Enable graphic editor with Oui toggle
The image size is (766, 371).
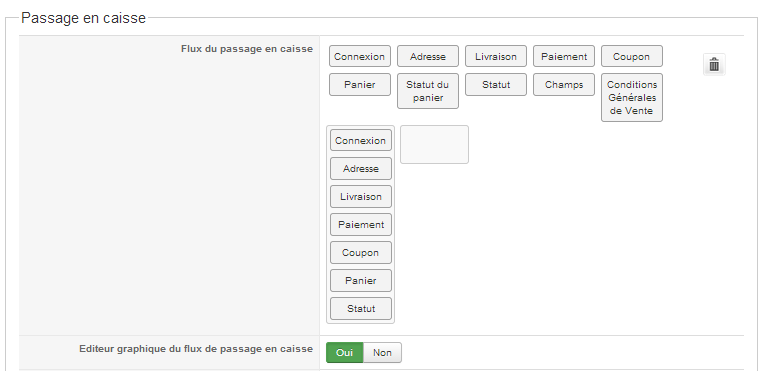[344, 352]
